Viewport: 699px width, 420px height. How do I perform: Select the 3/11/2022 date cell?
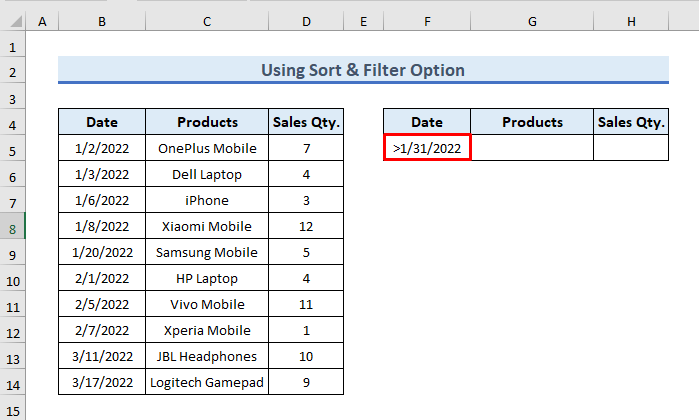point(101,357)
